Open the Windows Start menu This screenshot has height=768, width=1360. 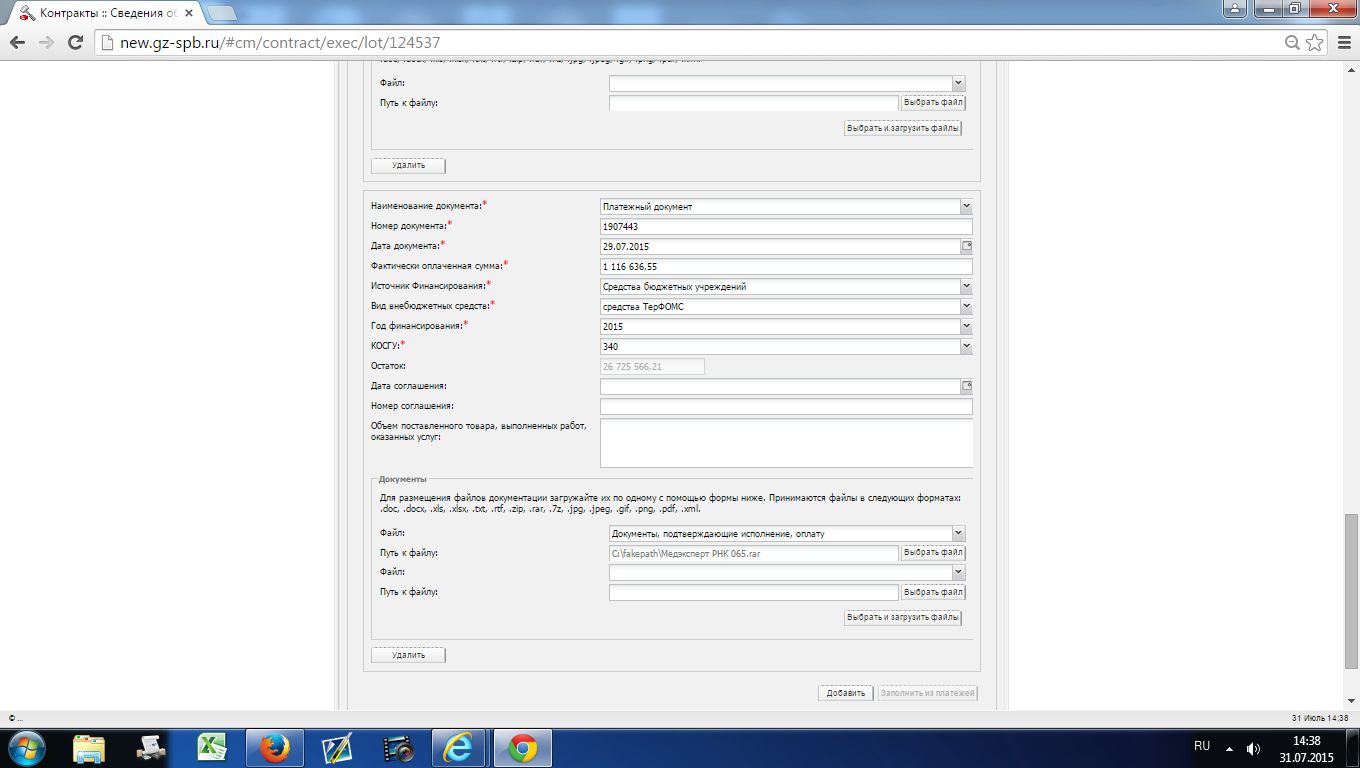pyautogui.click(x=25, y=747)
